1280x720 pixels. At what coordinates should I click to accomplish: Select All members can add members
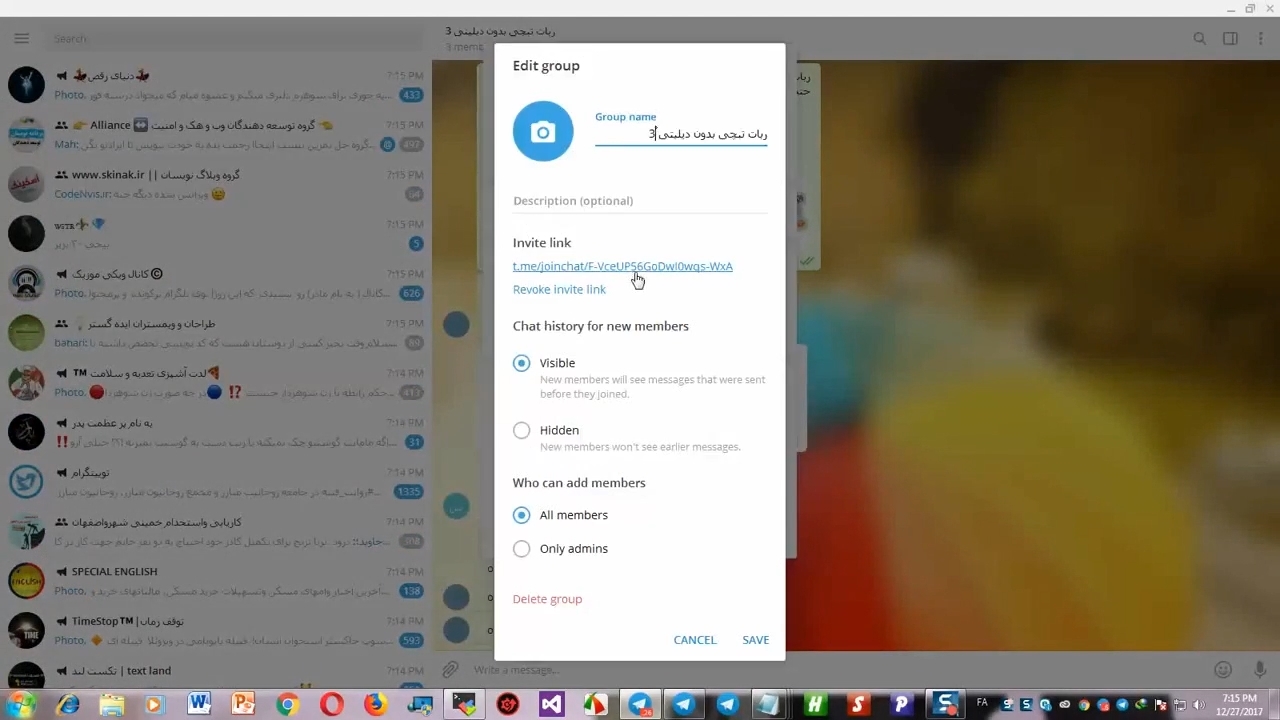521,515
